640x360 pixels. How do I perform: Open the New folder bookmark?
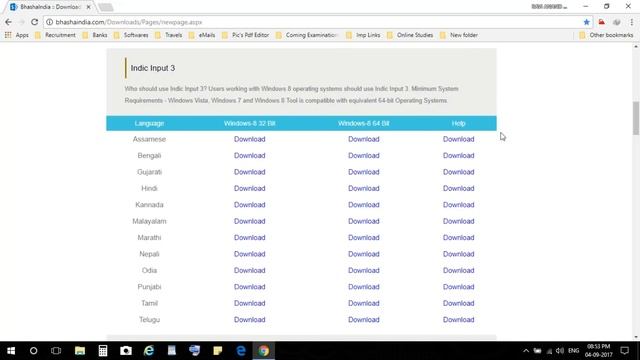pyautogui.click(x=459, y=35)
